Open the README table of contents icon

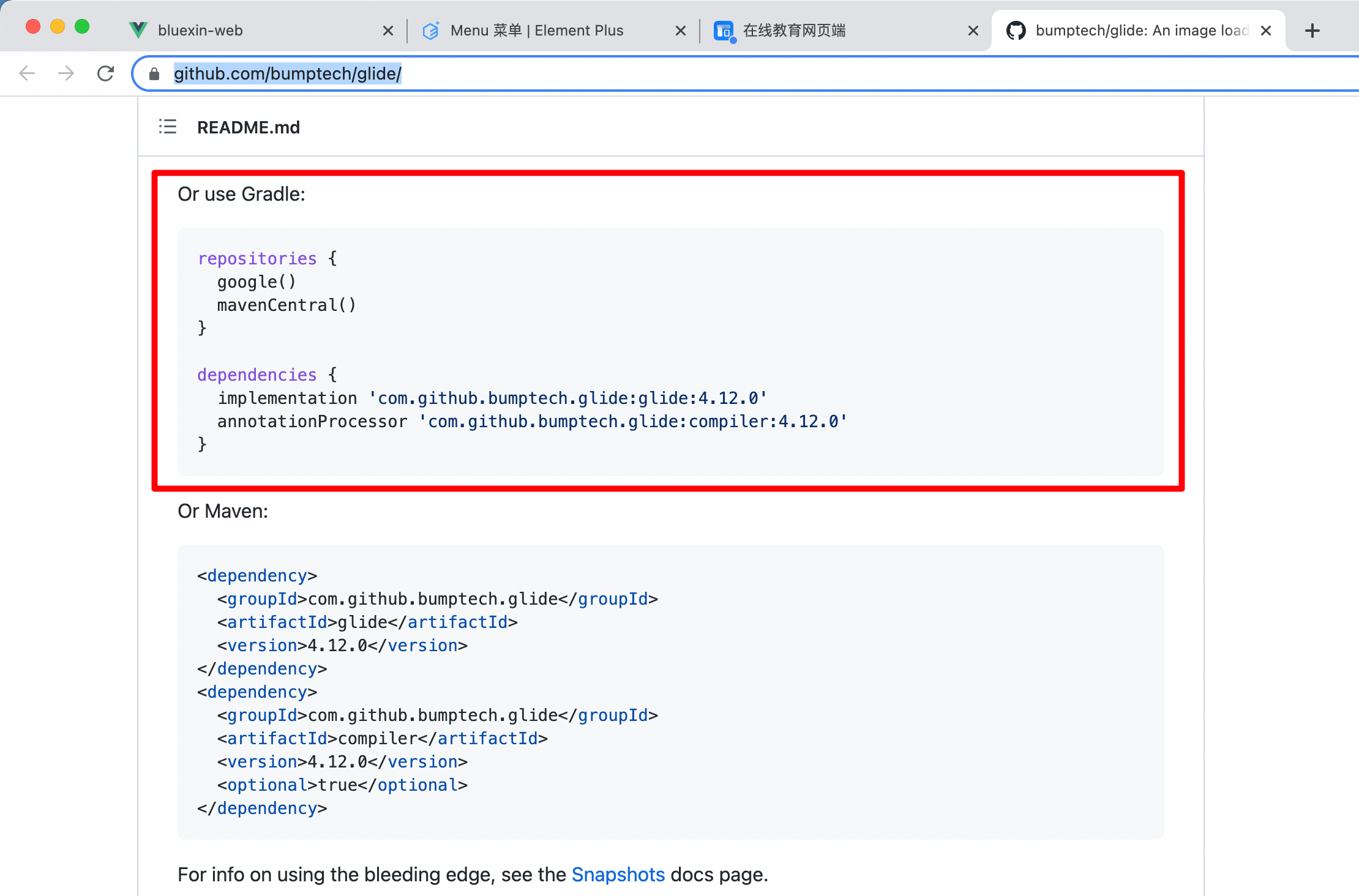coord(168,127)
